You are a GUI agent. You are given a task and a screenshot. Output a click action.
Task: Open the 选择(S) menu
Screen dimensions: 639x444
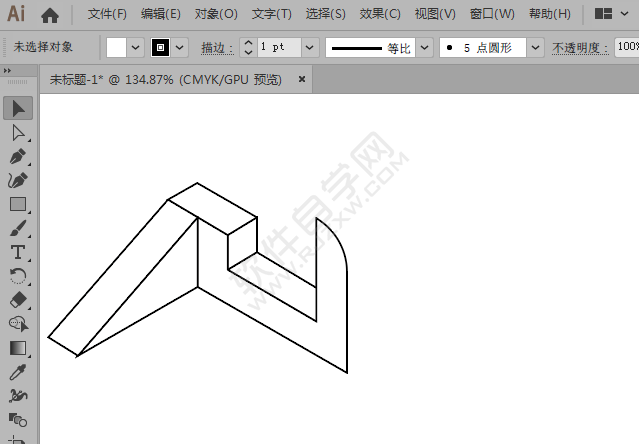click(326, 14)
